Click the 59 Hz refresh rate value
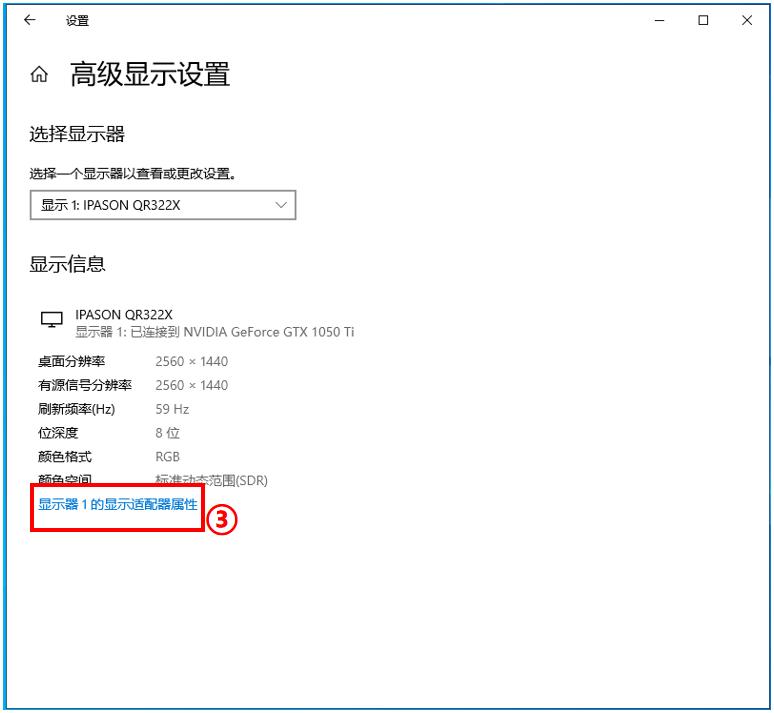 coord(172,409)
